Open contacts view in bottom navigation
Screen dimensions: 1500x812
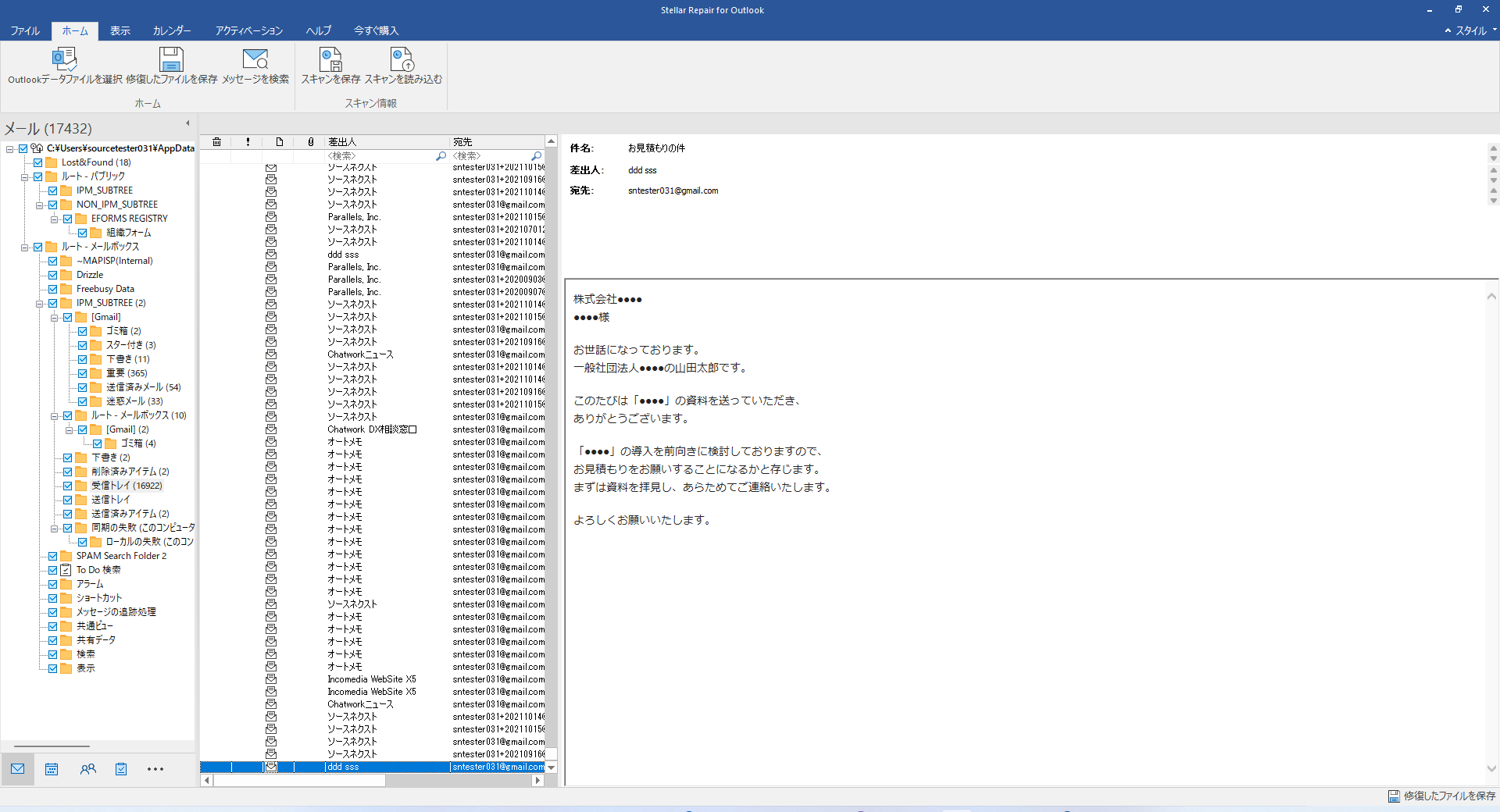pos(87,769)
